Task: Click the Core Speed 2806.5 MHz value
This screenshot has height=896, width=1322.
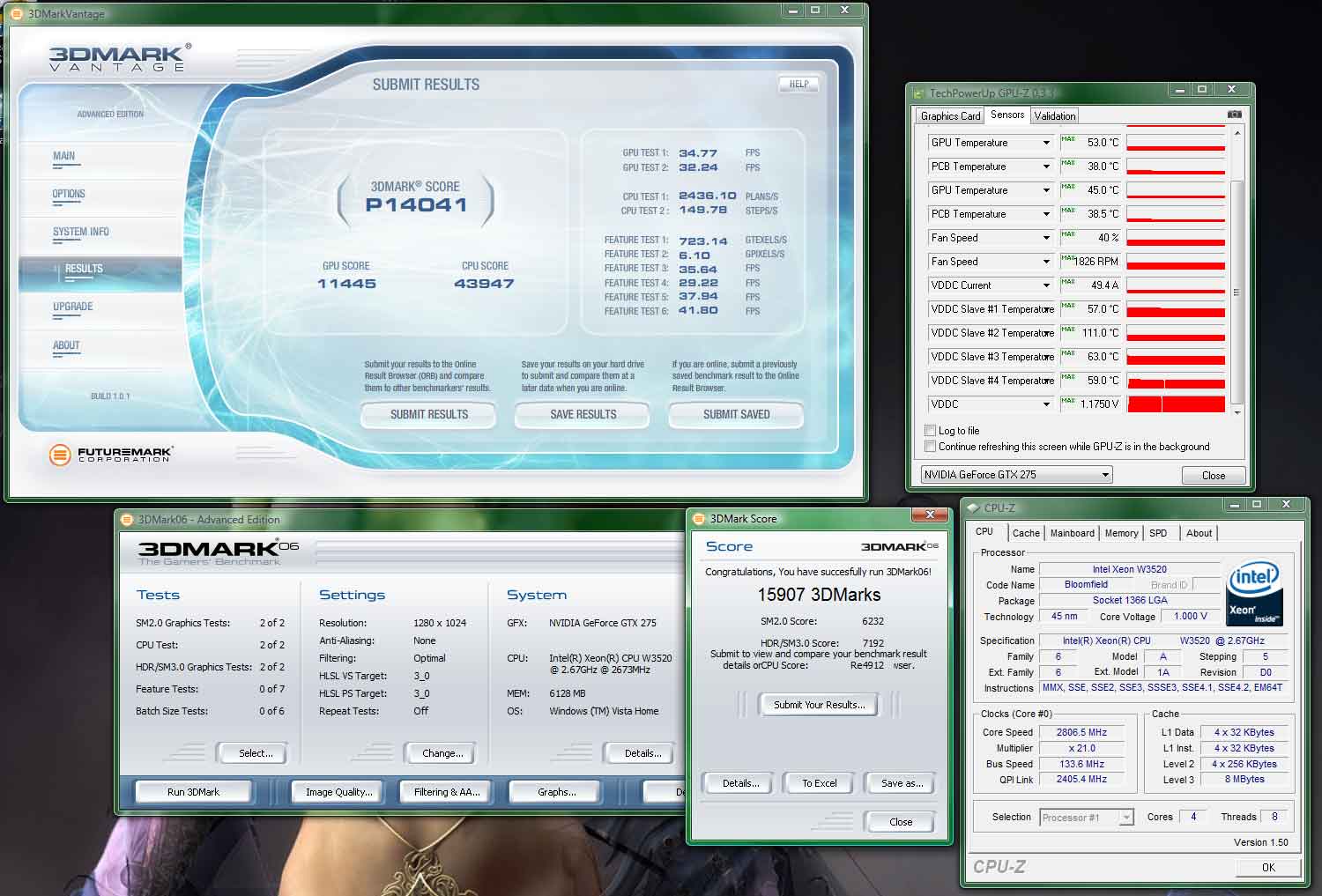Action: 1082,733
